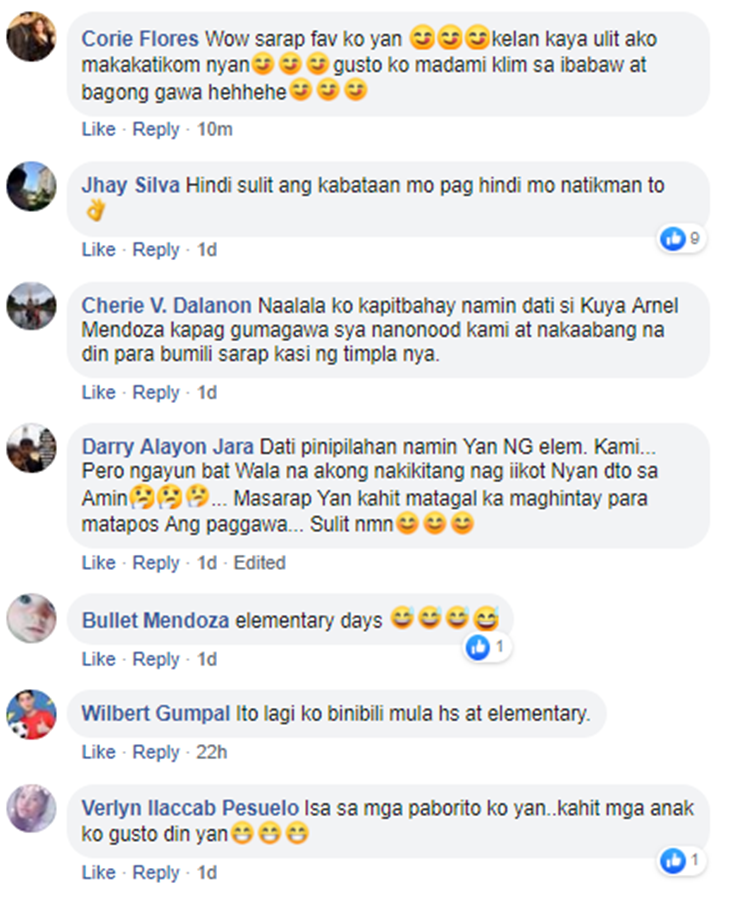Like Bullet Mendoza's elementary days comment
This screenshot has height=900, width=750.
(x=99, y=659)
